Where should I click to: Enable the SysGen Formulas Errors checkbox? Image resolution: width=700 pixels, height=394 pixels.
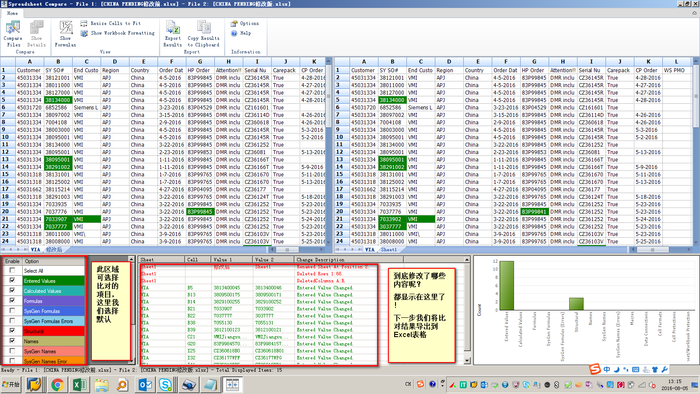pos(12,321)
